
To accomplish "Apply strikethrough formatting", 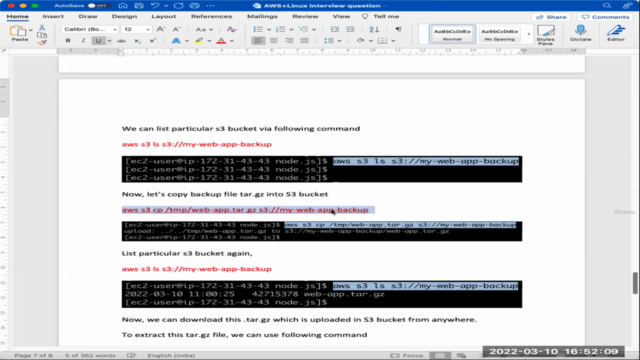I will pos(121,41).
